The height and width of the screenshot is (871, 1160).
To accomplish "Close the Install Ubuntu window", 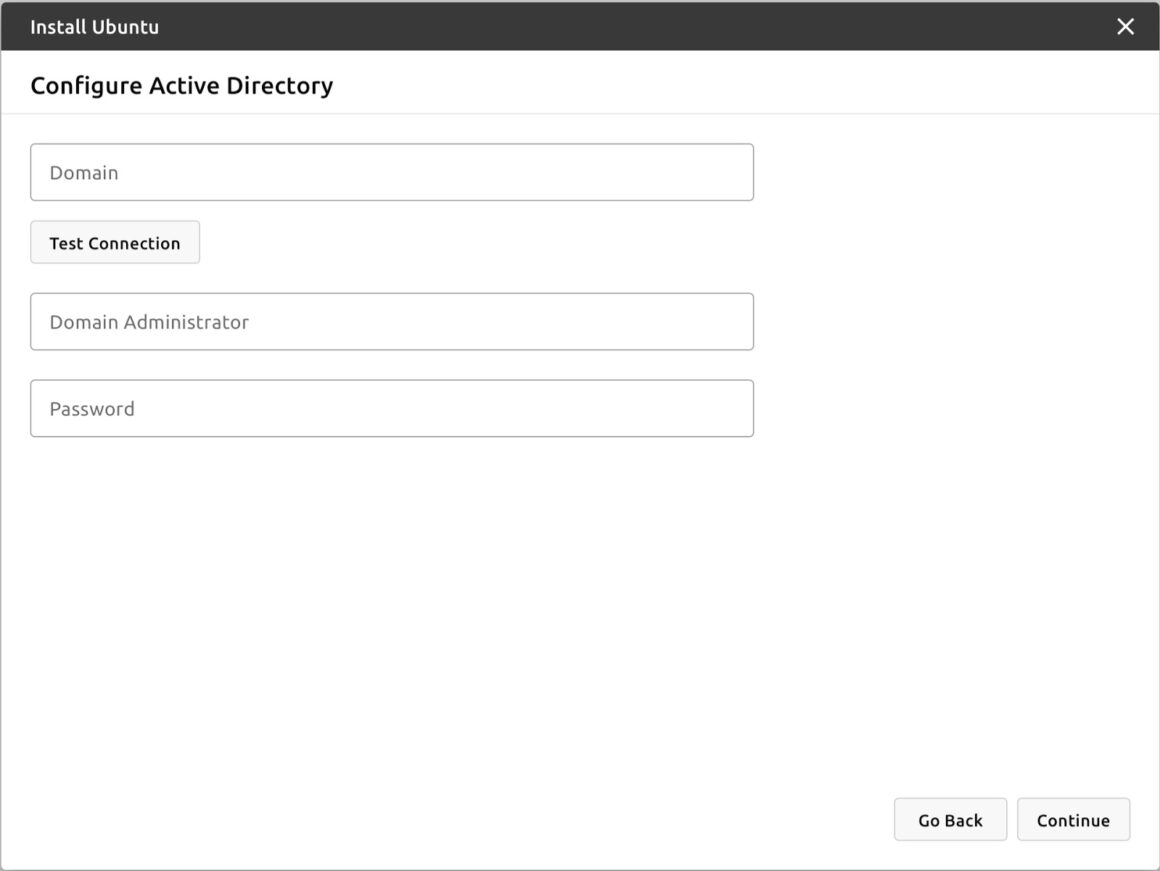I will click(x=1125, y=27).
